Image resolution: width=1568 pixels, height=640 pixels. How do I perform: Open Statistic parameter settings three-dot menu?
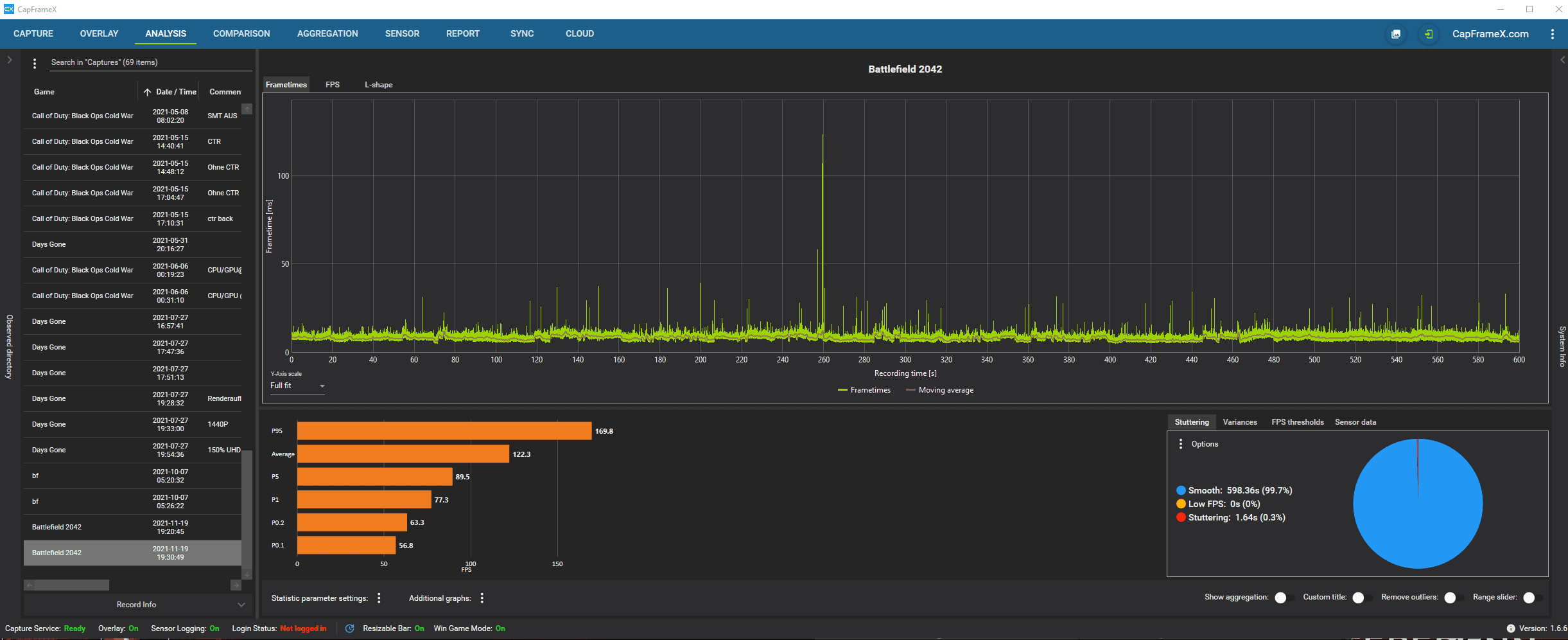click(x=379, y=598)
